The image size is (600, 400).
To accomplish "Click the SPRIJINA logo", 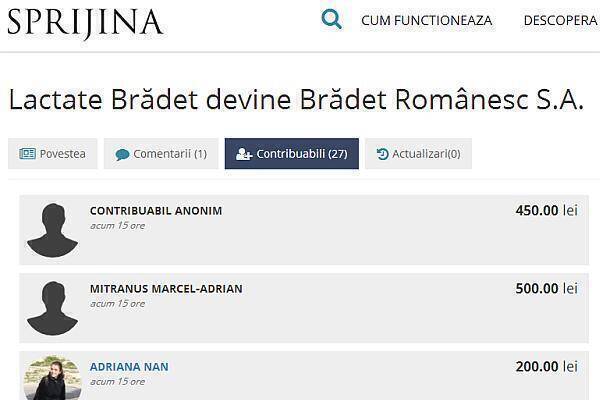I will point(85,22).
